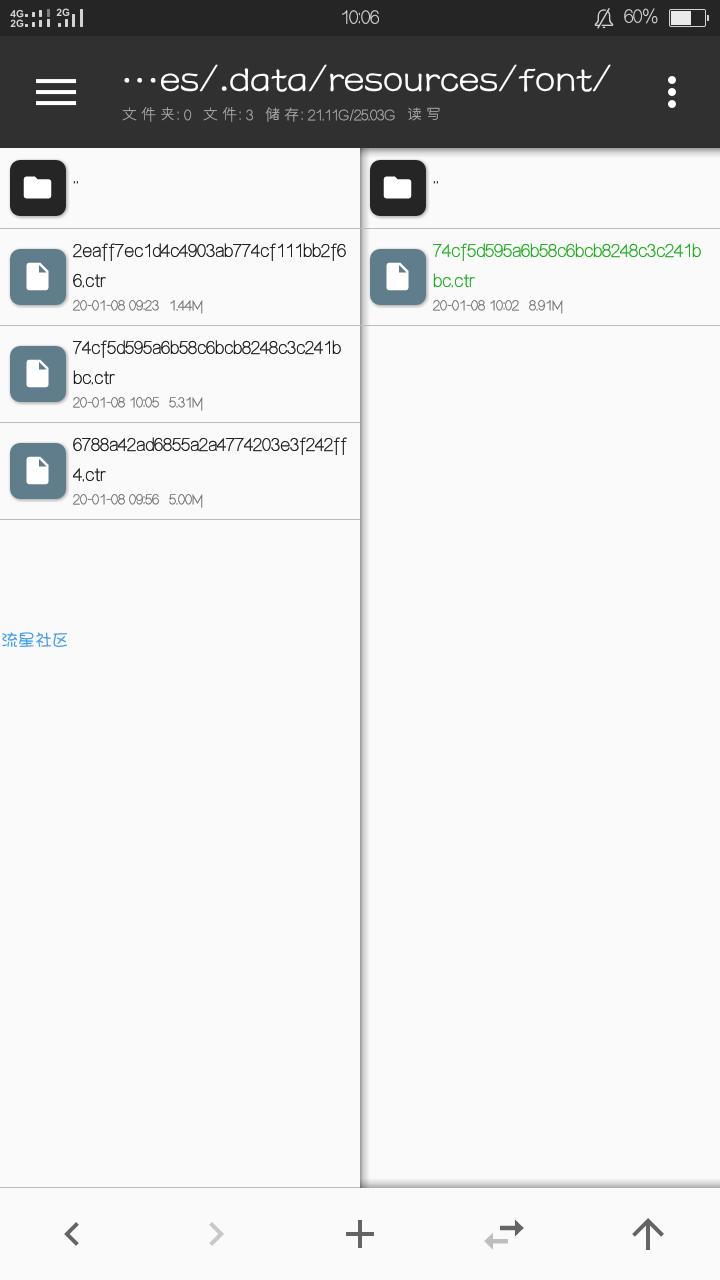Select green 74cf5d595a6b58c6 file in right panel
This screenshot has width=720, height=1280.
[540, 277]
